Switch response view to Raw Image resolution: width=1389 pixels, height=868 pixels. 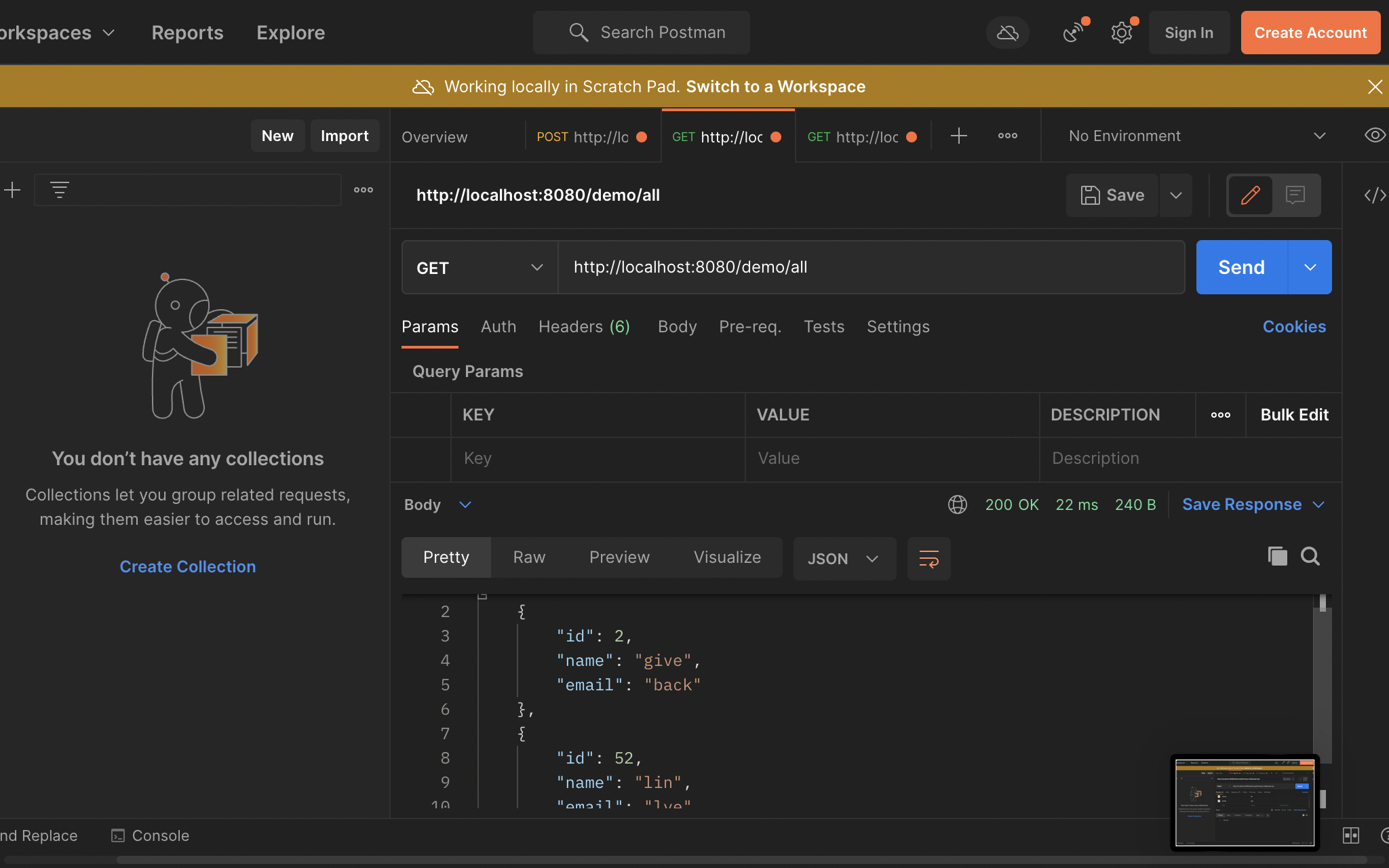coord(529,557)
